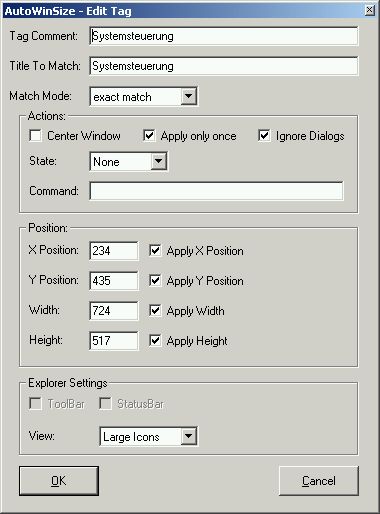Click the Title To Match label
Image resolution: width=380 pixels, height=514 pixels.
coord(45,66)
